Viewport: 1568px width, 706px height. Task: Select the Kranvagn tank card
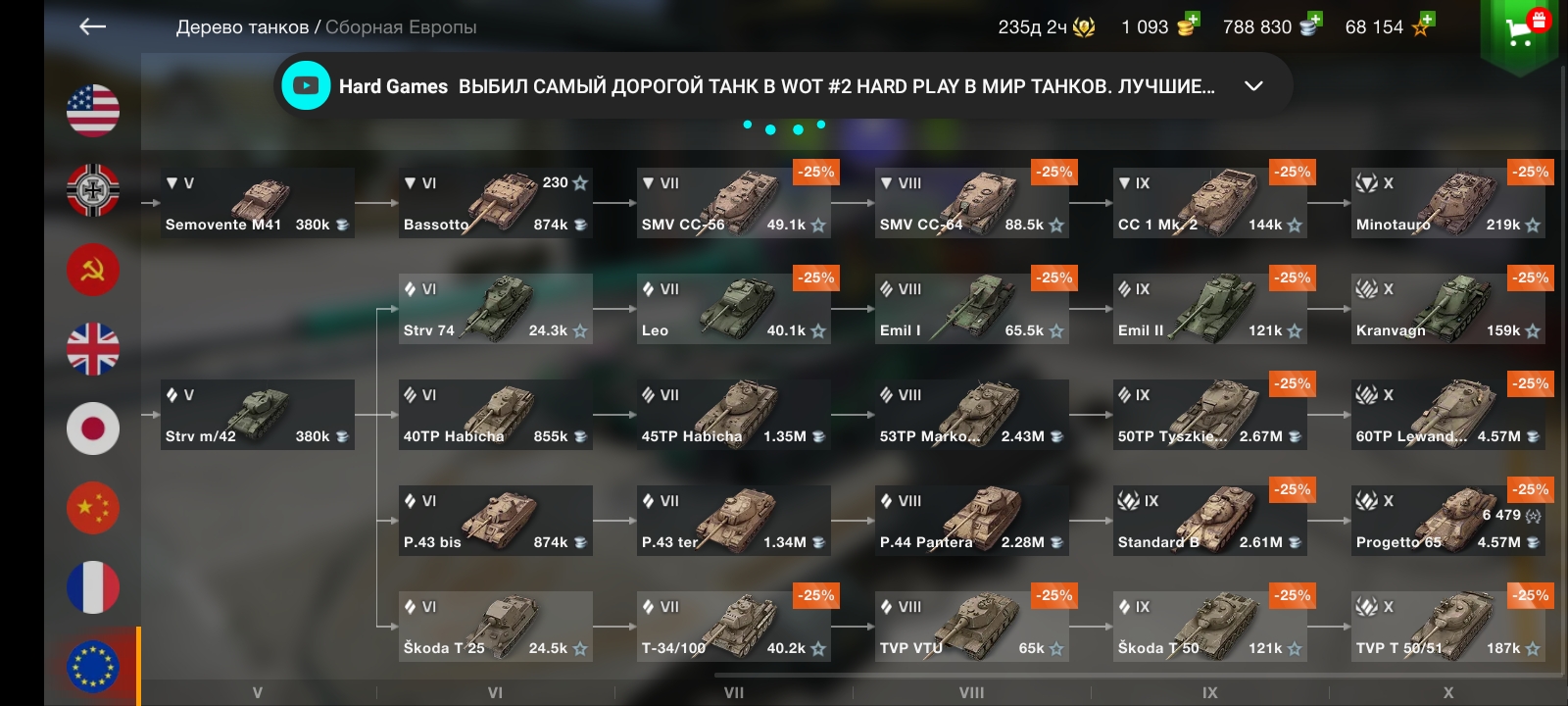click(1447, 309)
